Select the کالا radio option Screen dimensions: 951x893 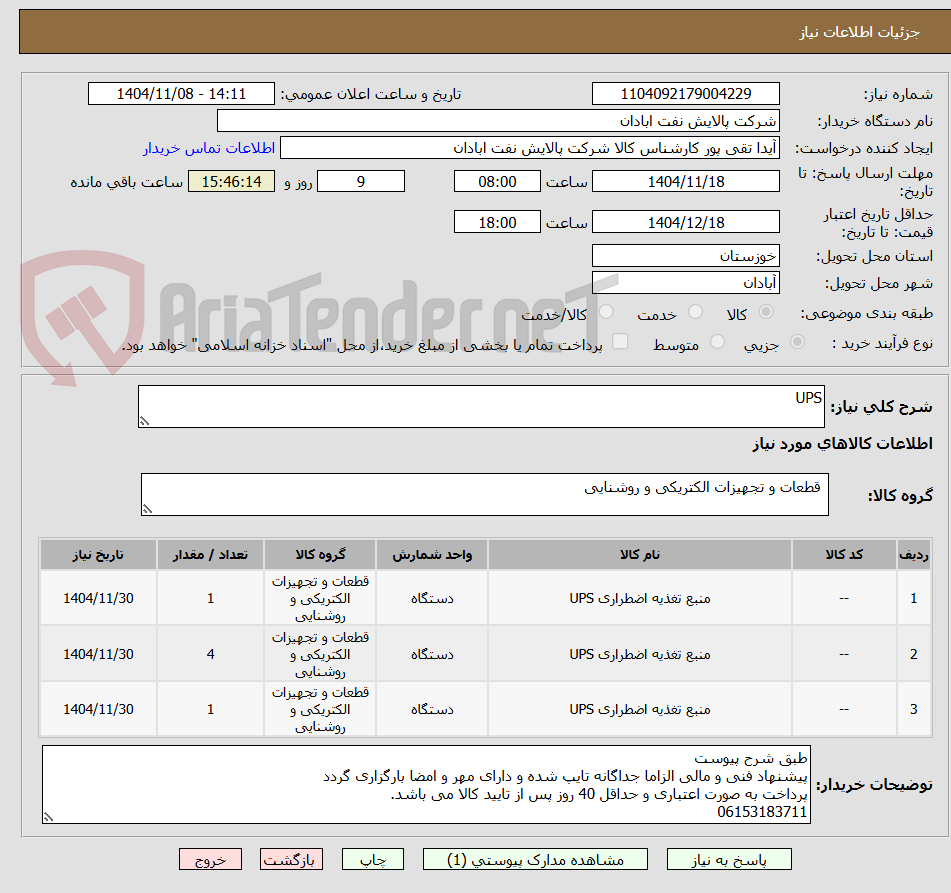(766, 312)
